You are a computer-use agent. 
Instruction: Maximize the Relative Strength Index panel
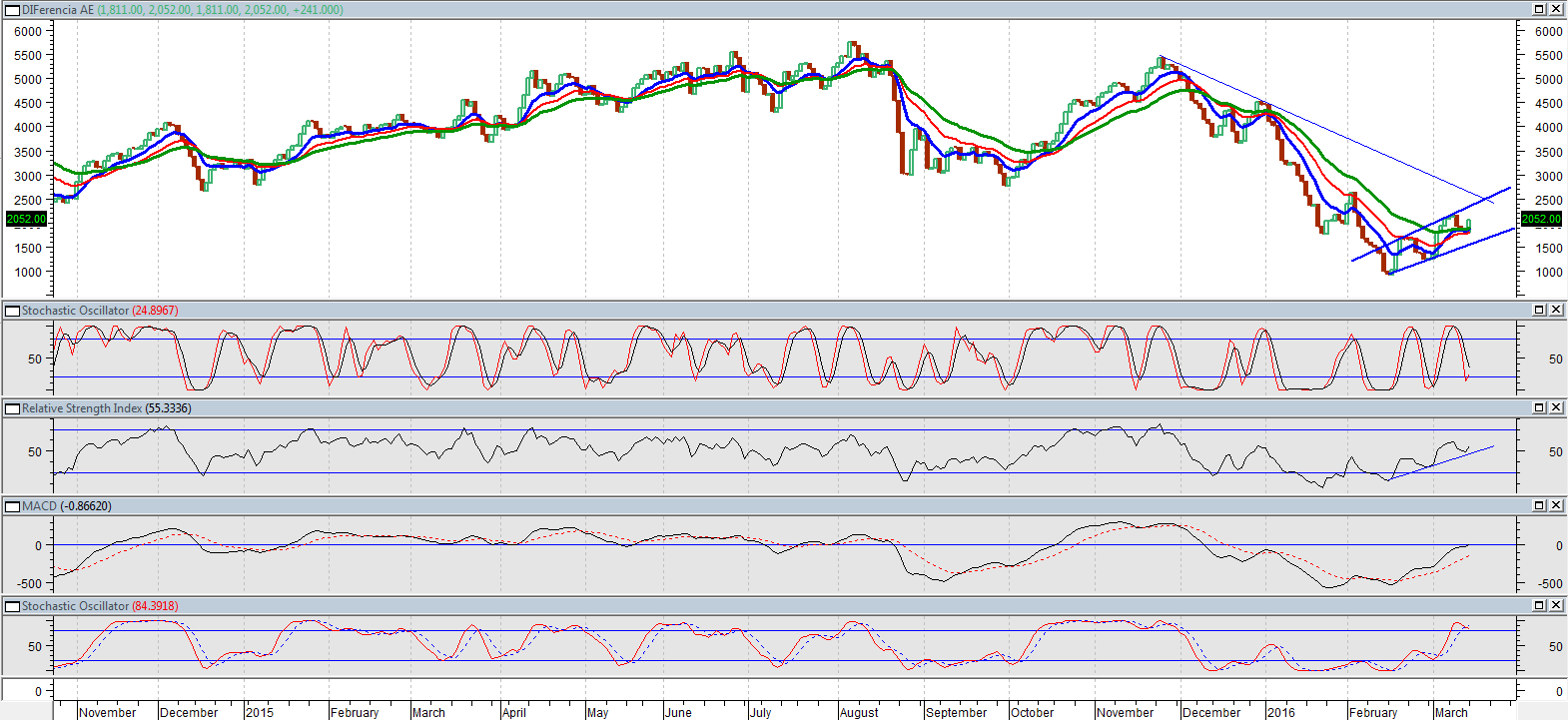point(1539,407)
